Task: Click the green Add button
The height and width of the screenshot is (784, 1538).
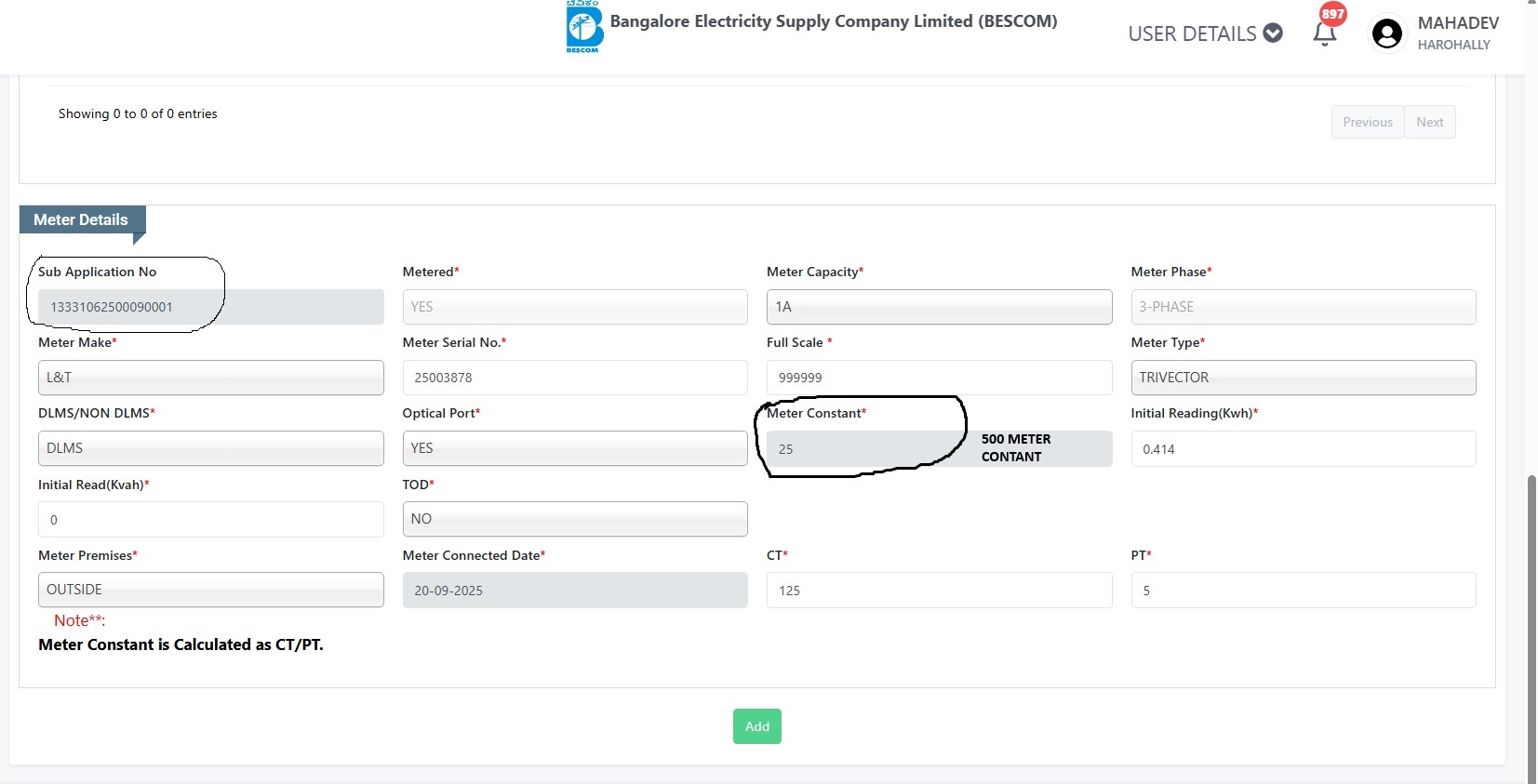Action: pos(756,726)
